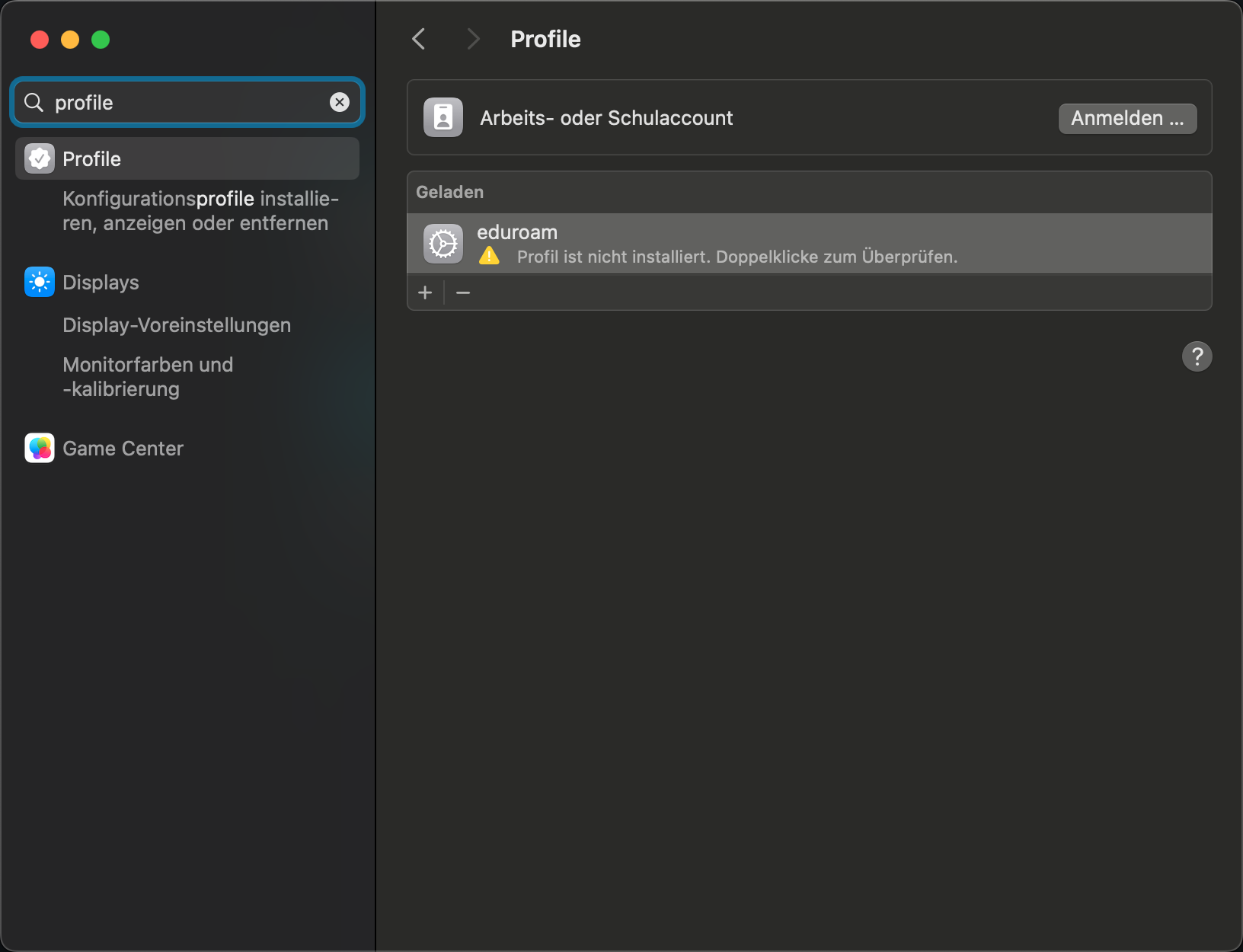Open Display-Voreinstellungen search result

click(177, 325)
